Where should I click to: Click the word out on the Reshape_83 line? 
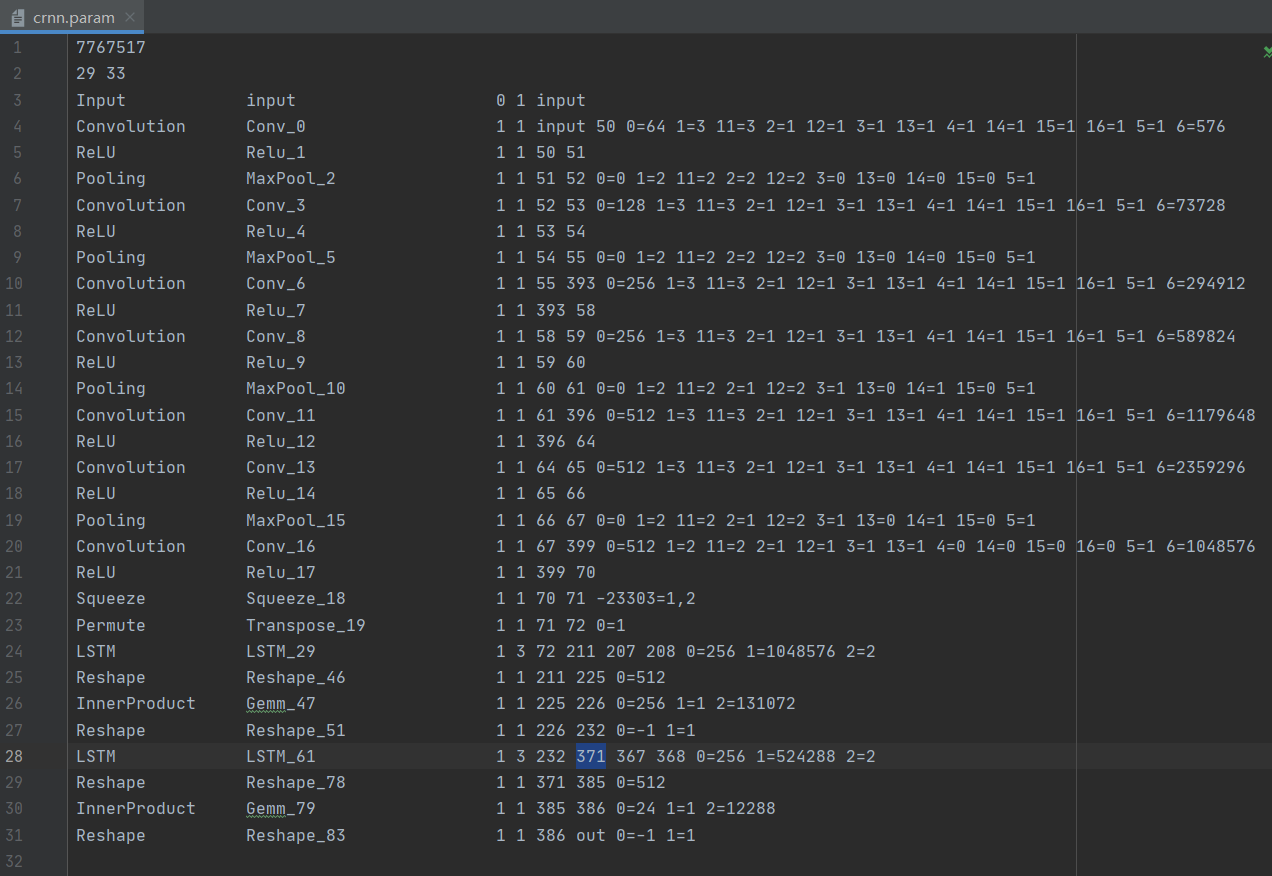pos(591,836)
